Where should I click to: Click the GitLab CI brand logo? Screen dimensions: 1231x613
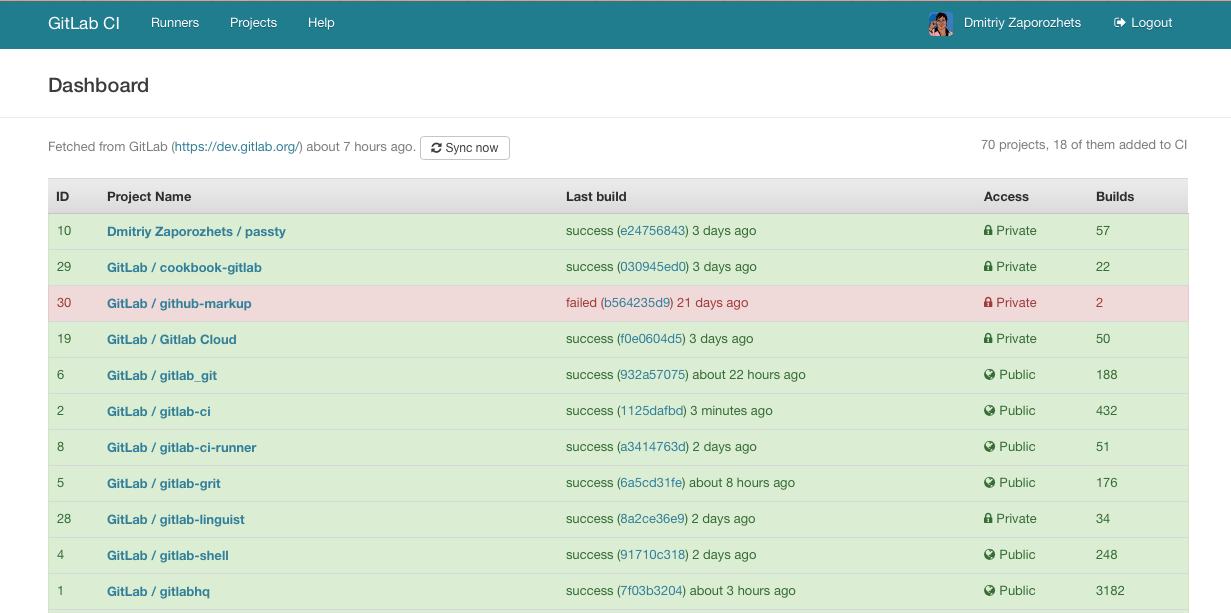tap(84, 23)
